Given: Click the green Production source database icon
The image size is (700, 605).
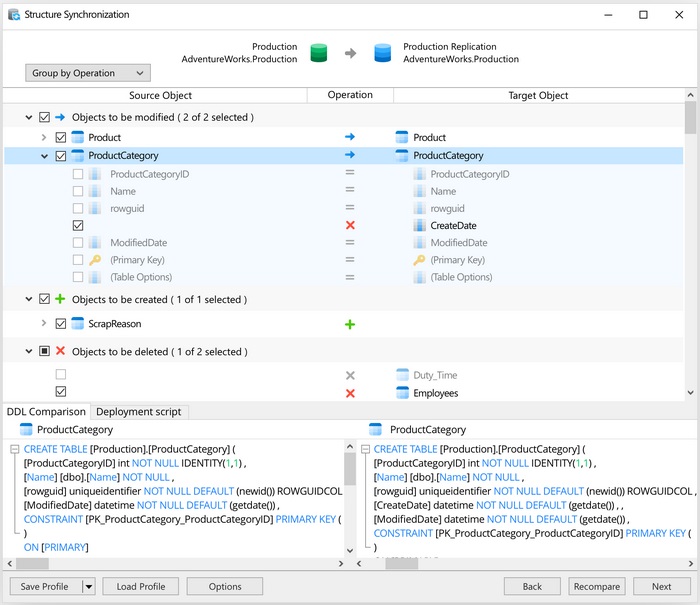Looking at the screenshot, I should coord(318,53).
